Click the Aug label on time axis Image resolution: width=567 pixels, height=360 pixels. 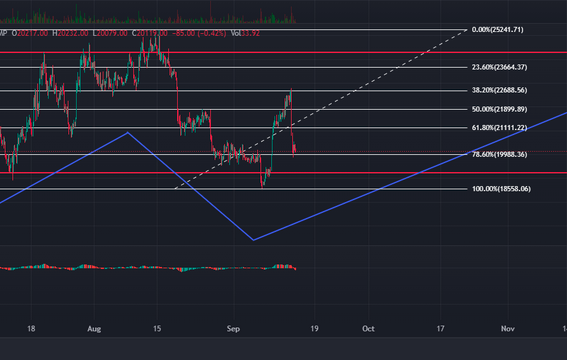point(94,329)
